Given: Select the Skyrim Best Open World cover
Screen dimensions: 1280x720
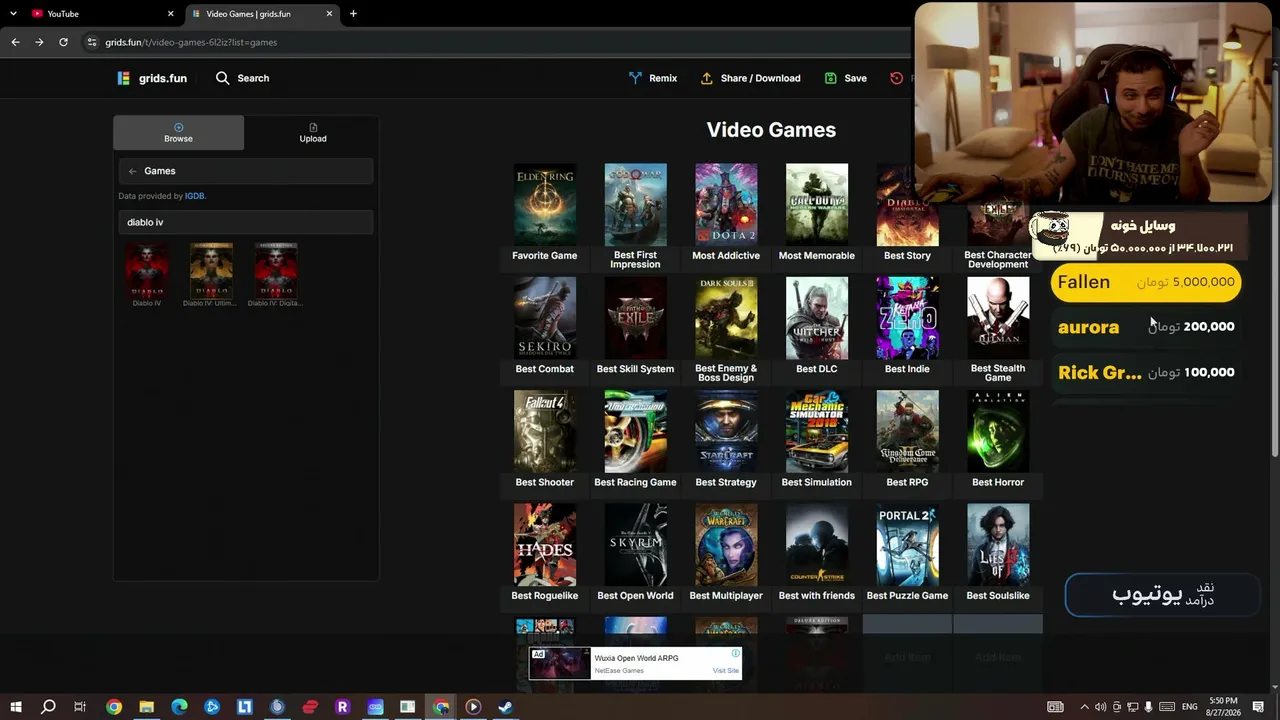Looking at the screenshot, I should coord(635,545).
